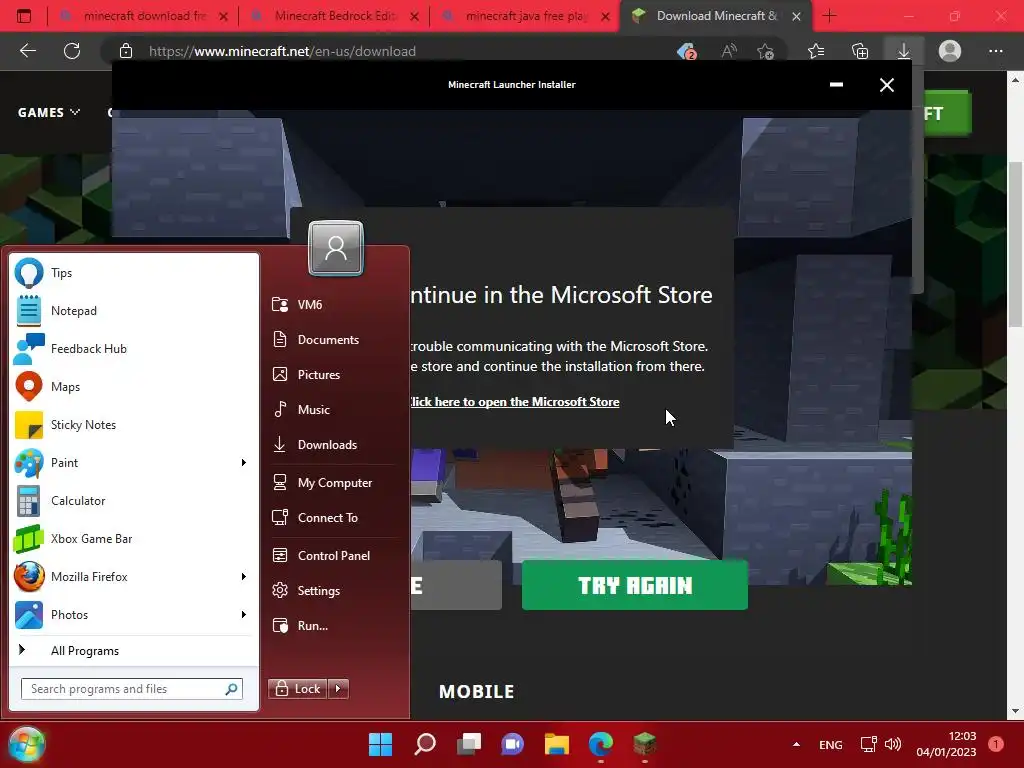Image resolution: width=1024 pixels, height=768 pixels.
Task: Click the Lock button
Action: click(x=298, y=689)
